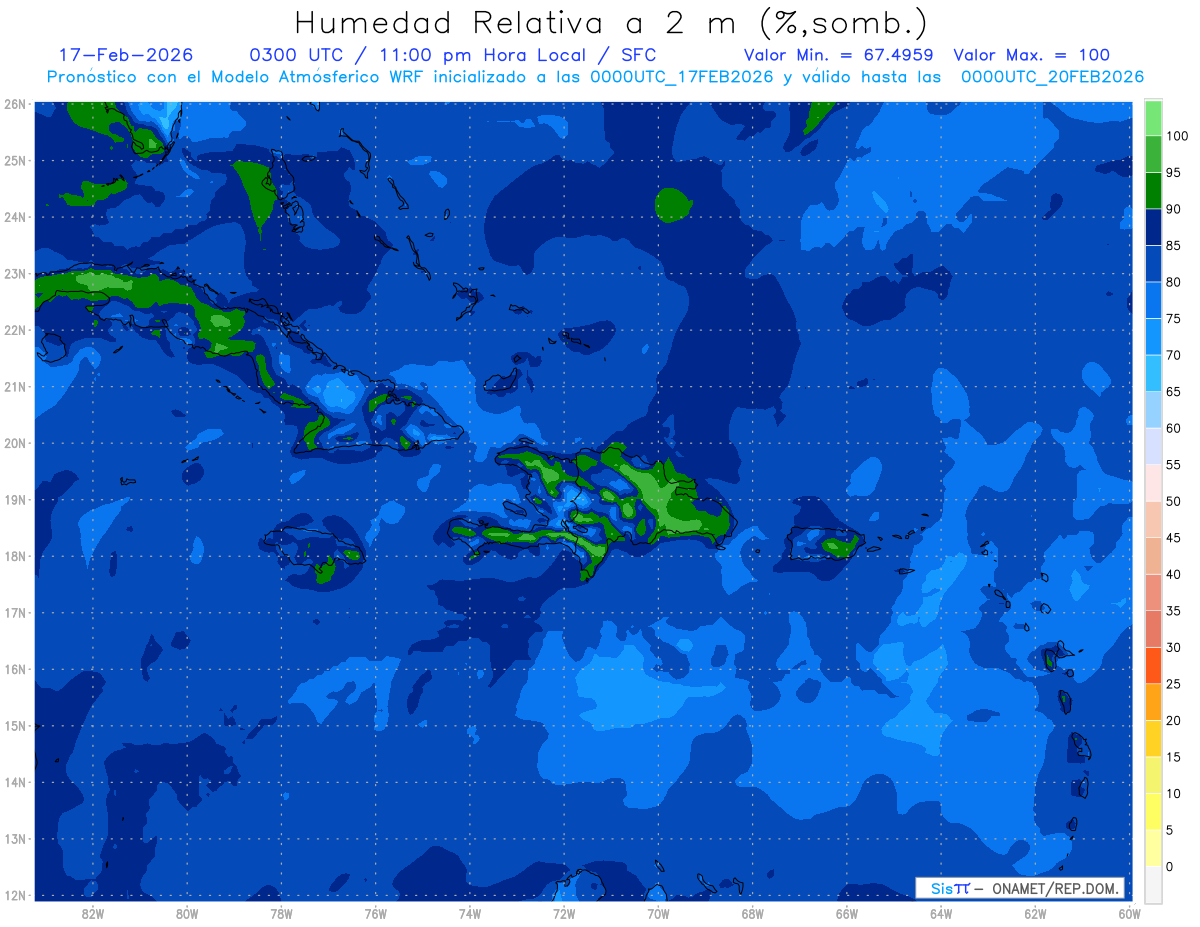Click the longitude label "66W"
The height and width of the screenshot is (927, 1200).
(846, 912)
